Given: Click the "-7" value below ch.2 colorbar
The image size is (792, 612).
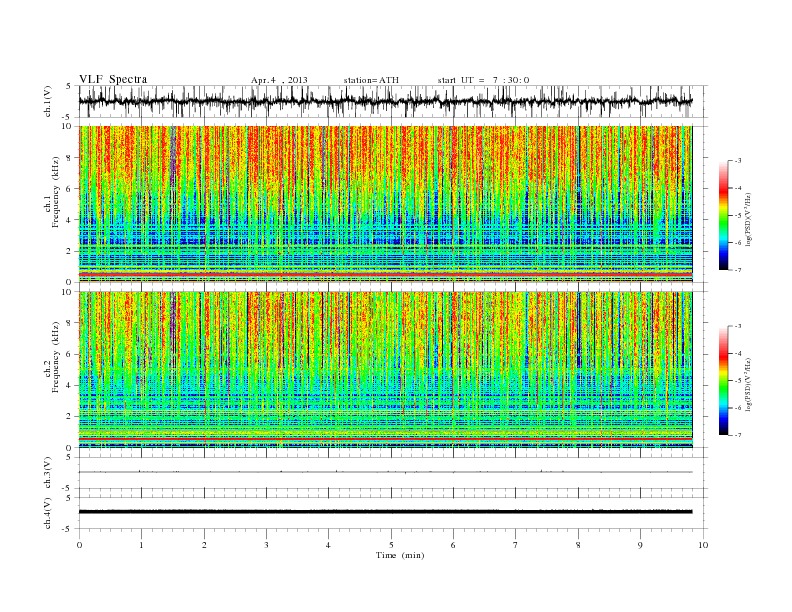Looking at the screenshot, I should [738, 435].
